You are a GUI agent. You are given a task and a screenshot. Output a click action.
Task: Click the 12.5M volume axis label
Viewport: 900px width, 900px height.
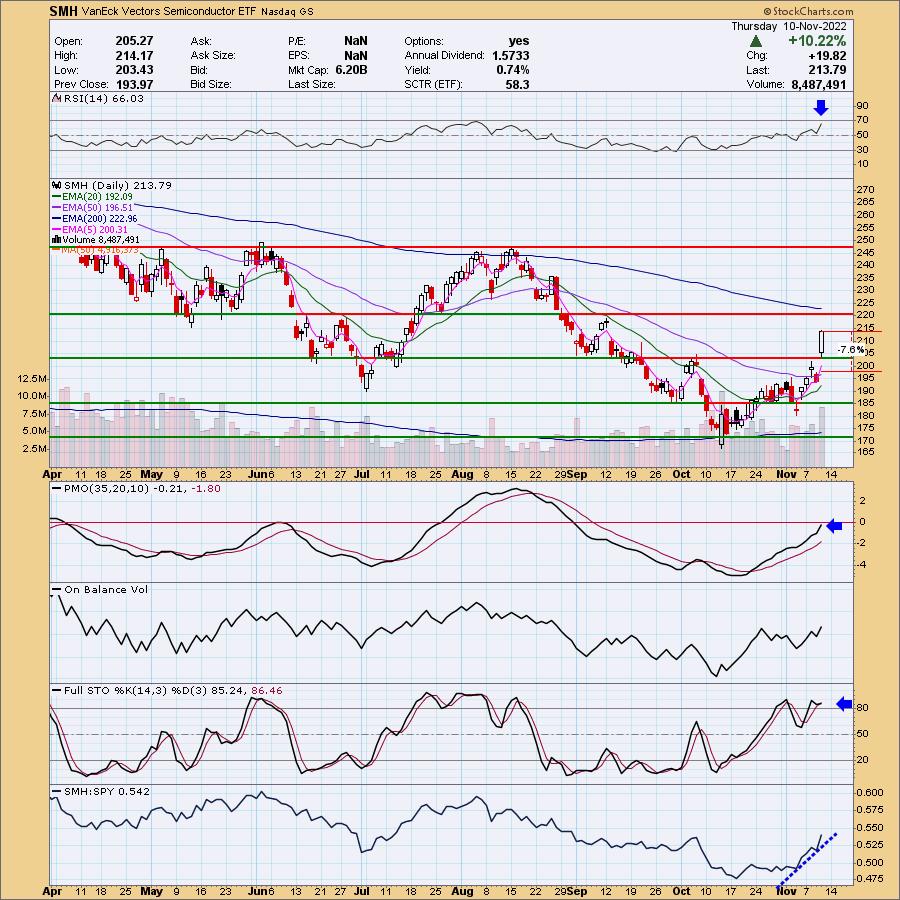(x=32, y=379)
